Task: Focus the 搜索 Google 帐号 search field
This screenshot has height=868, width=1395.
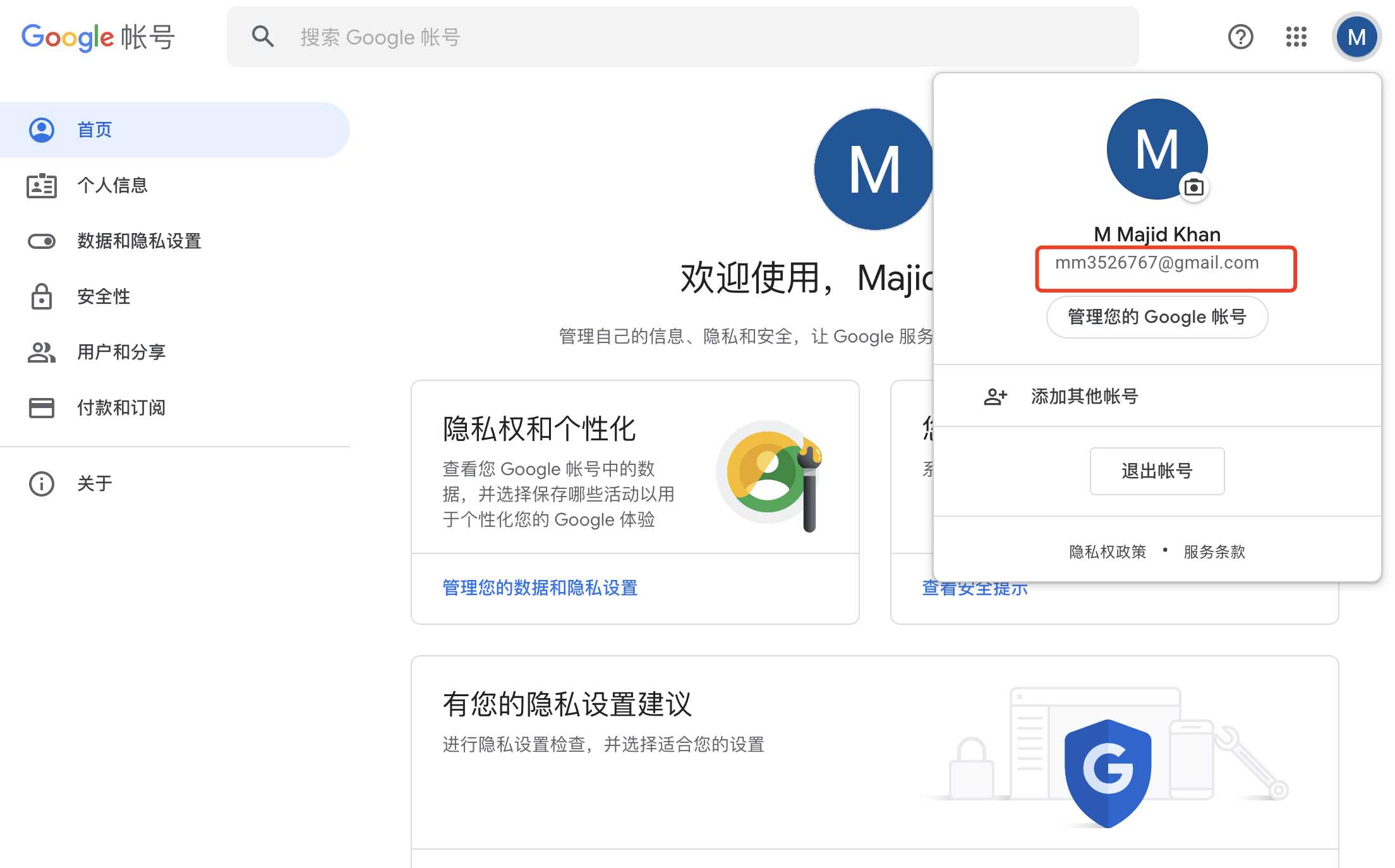Action: 682,37
